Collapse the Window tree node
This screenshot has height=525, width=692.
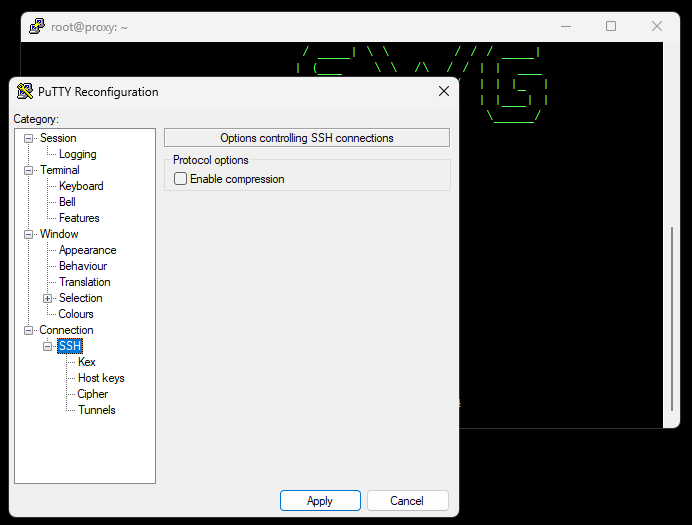pyautogui.click(x=28, y=234)
